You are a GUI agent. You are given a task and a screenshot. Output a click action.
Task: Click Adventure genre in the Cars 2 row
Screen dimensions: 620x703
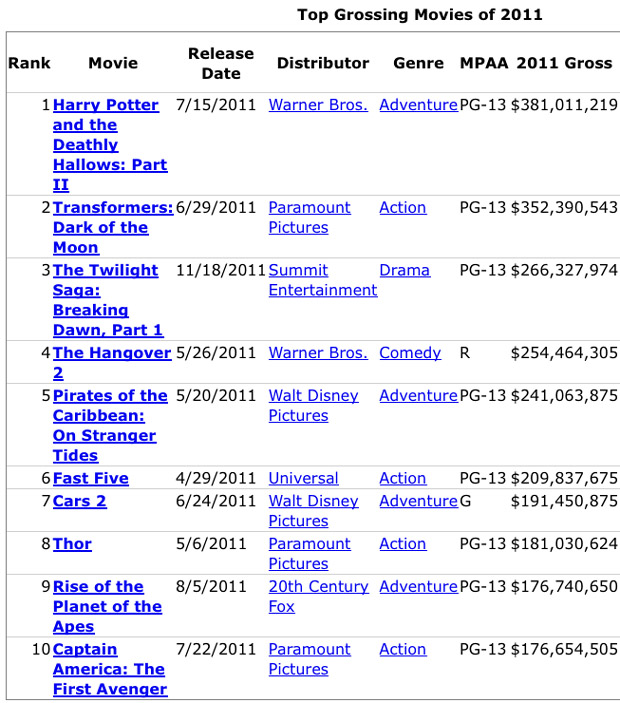click(x=419, y=501)
